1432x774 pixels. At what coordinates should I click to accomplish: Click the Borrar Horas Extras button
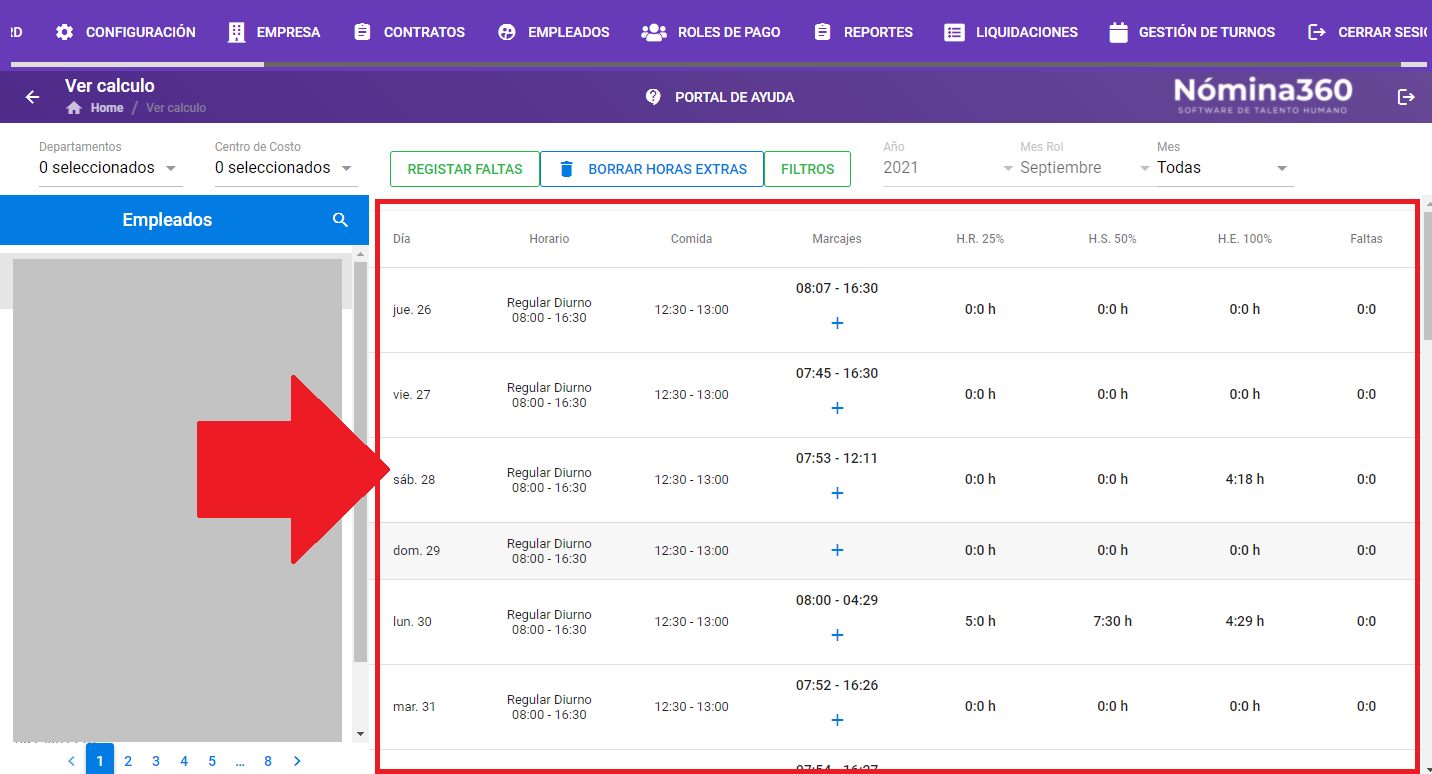point(652,169)
